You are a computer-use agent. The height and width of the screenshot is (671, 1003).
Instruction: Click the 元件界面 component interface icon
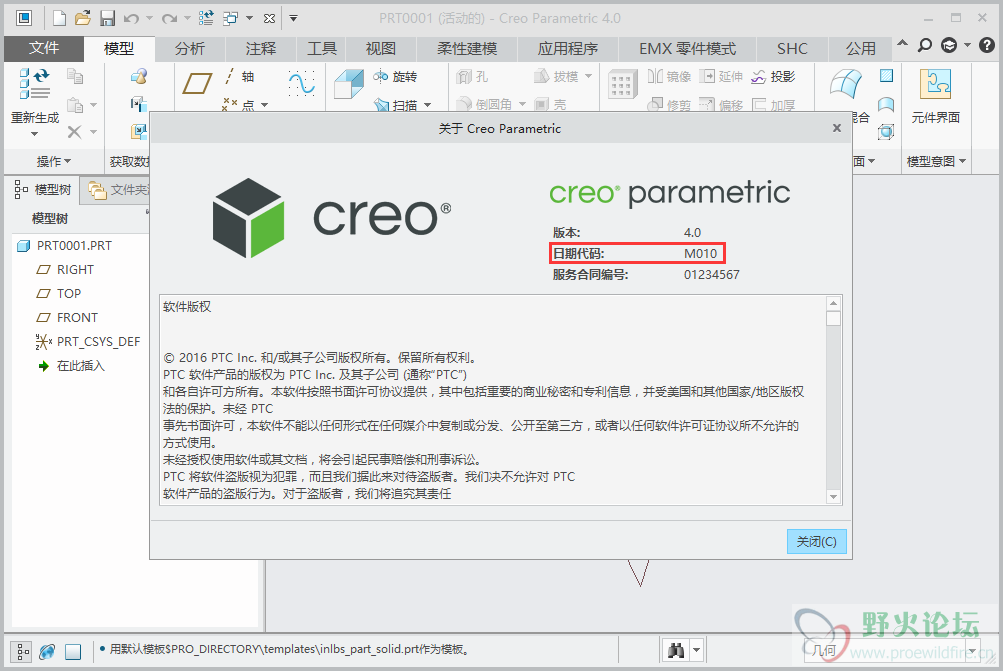935,84
